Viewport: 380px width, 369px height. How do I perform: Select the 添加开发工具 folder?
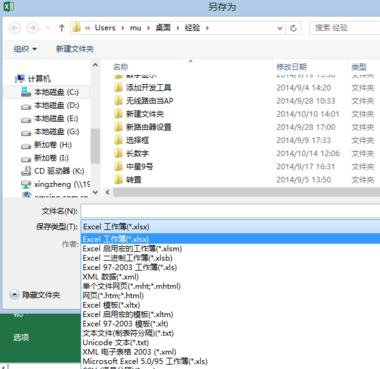(149, 88)
